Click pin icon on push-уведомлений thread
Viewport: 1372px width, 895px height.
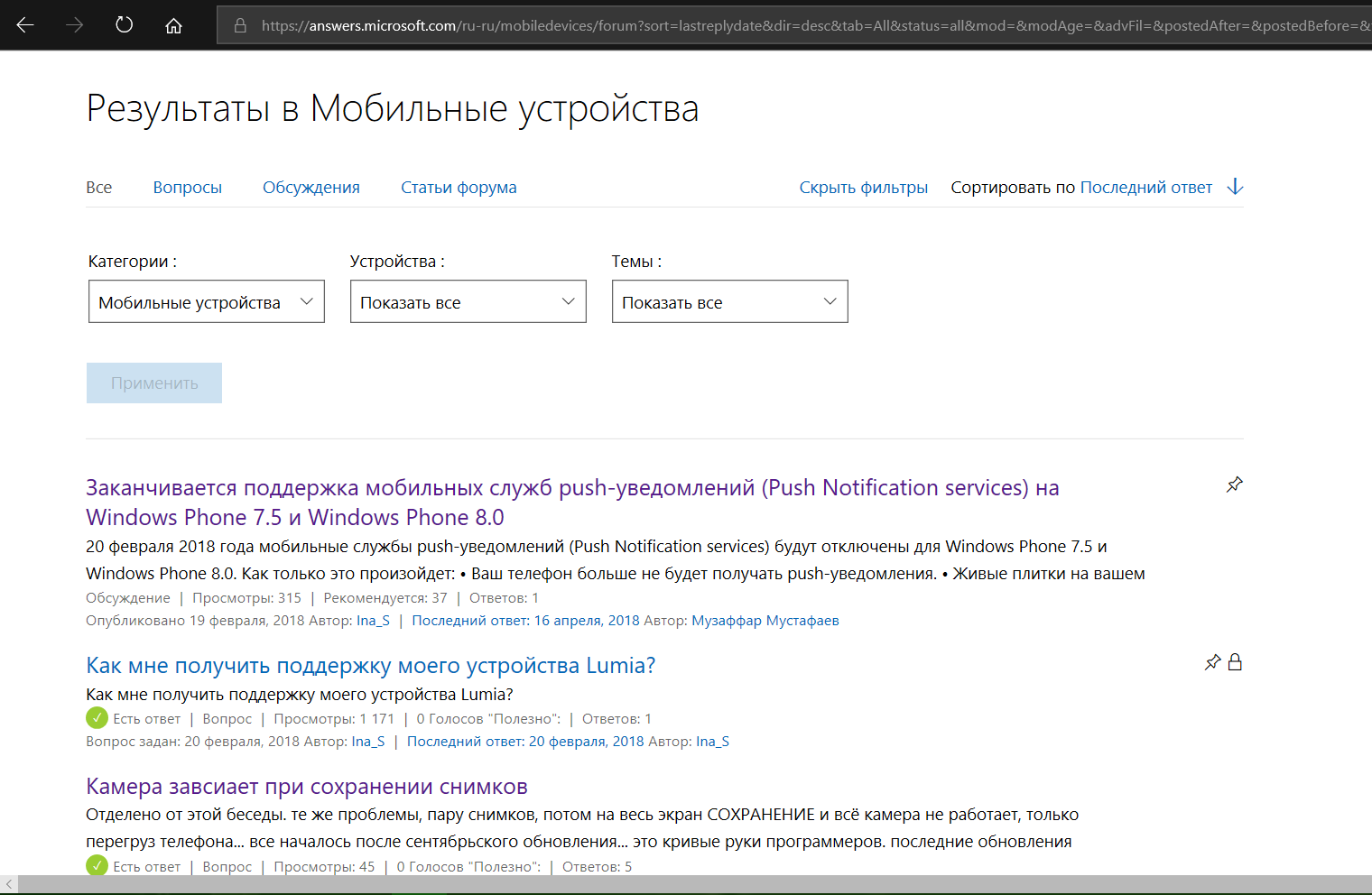pos(1235,484)
